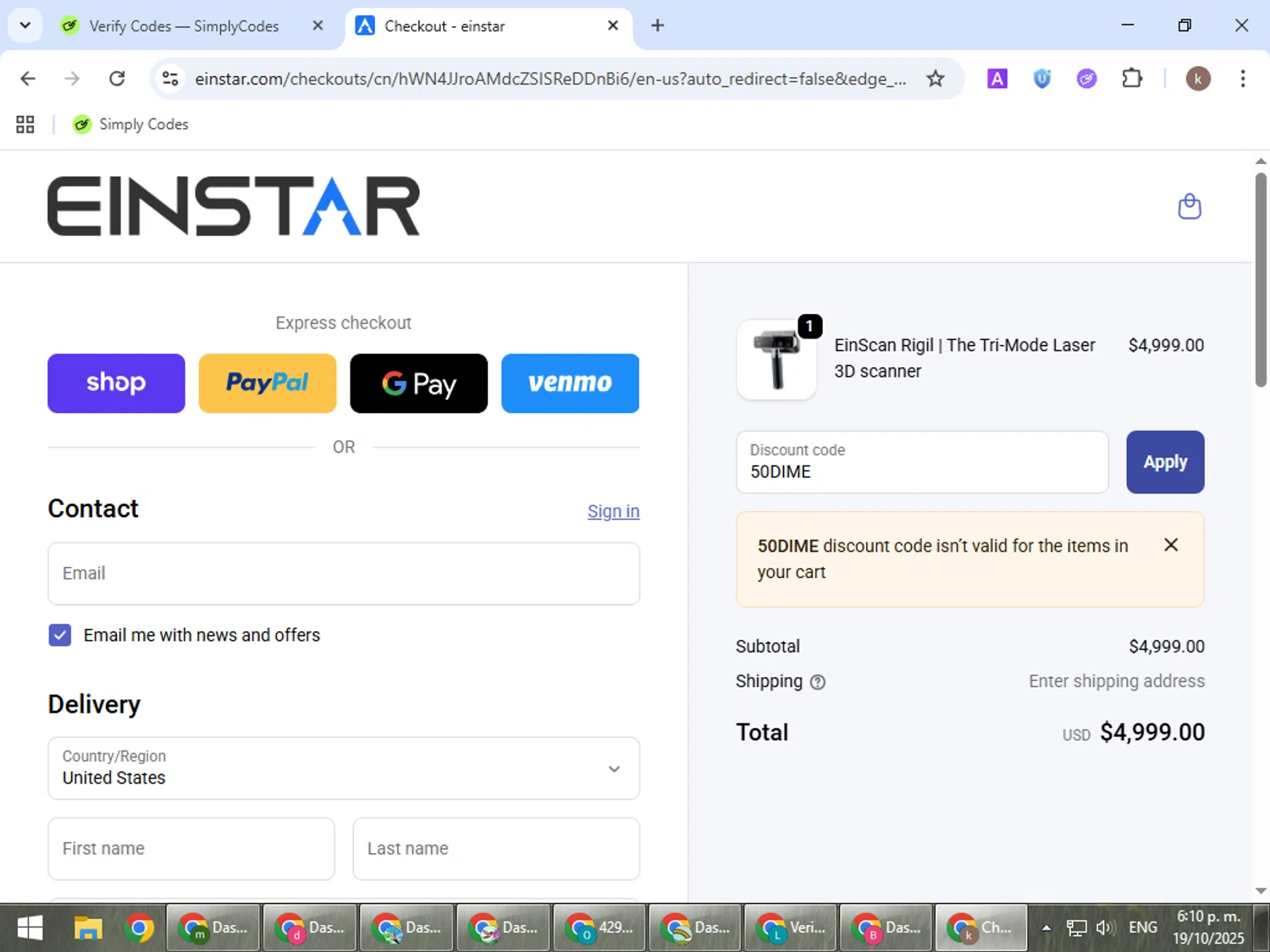
Task: Click the address bar URL
Action: (550, 79)
